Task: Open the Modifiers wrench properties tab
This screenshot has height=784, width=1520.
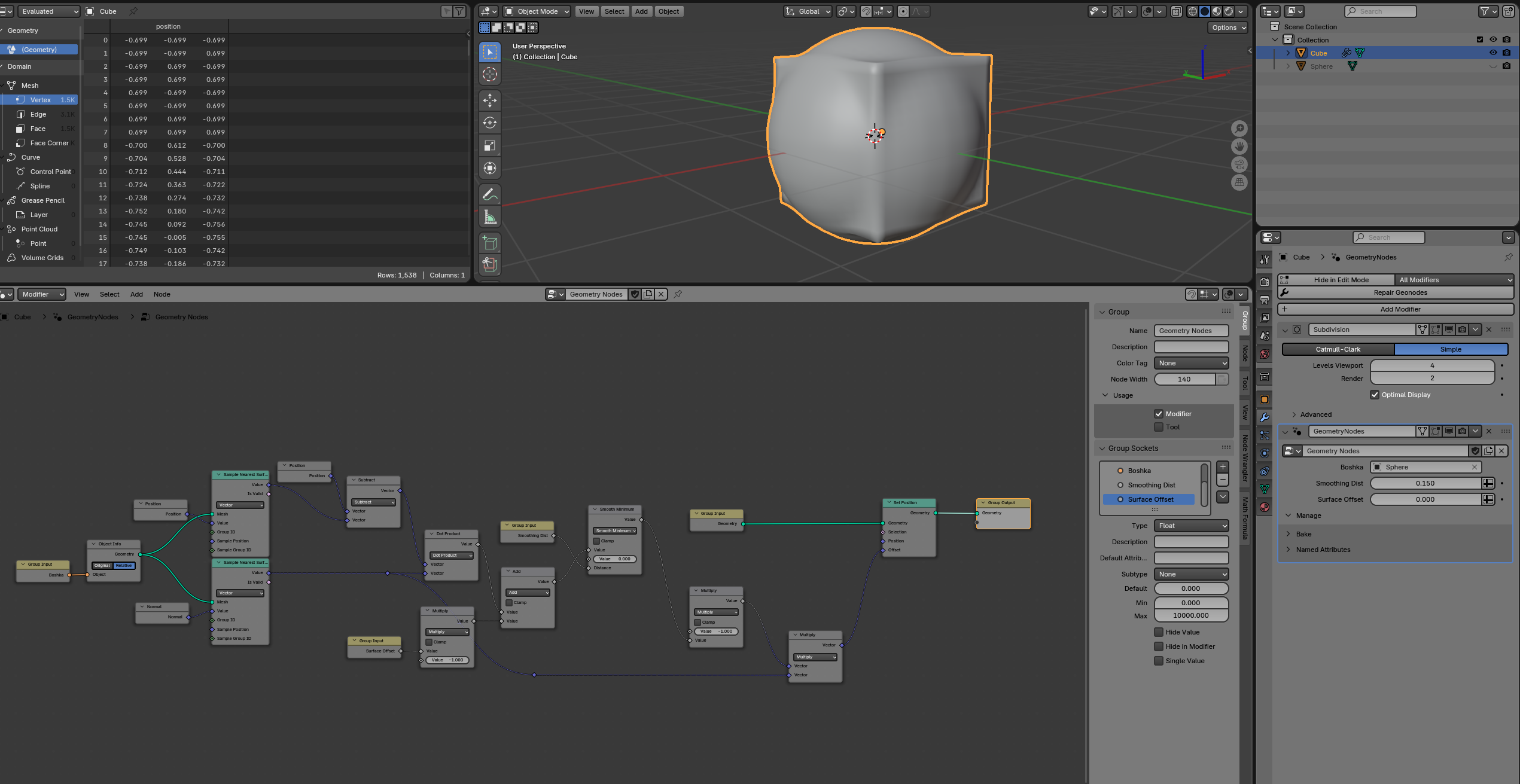Action: click(x=1265, y=417)
